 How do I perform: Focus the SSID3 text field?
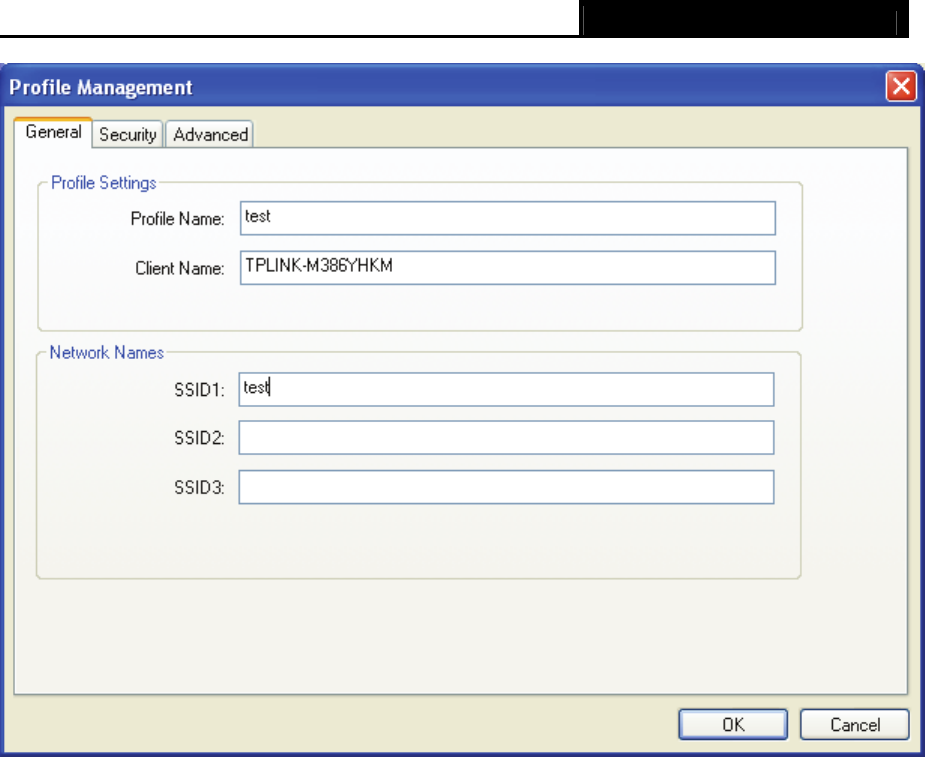506,487
